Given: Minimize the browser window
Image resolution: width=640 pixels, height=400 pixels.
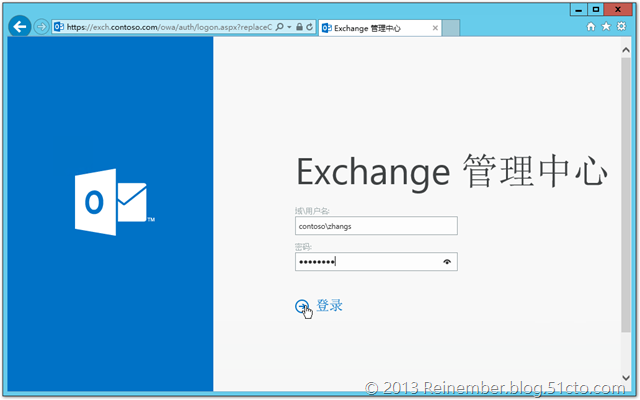Looking at the screenshot, I should click(576, 9).
